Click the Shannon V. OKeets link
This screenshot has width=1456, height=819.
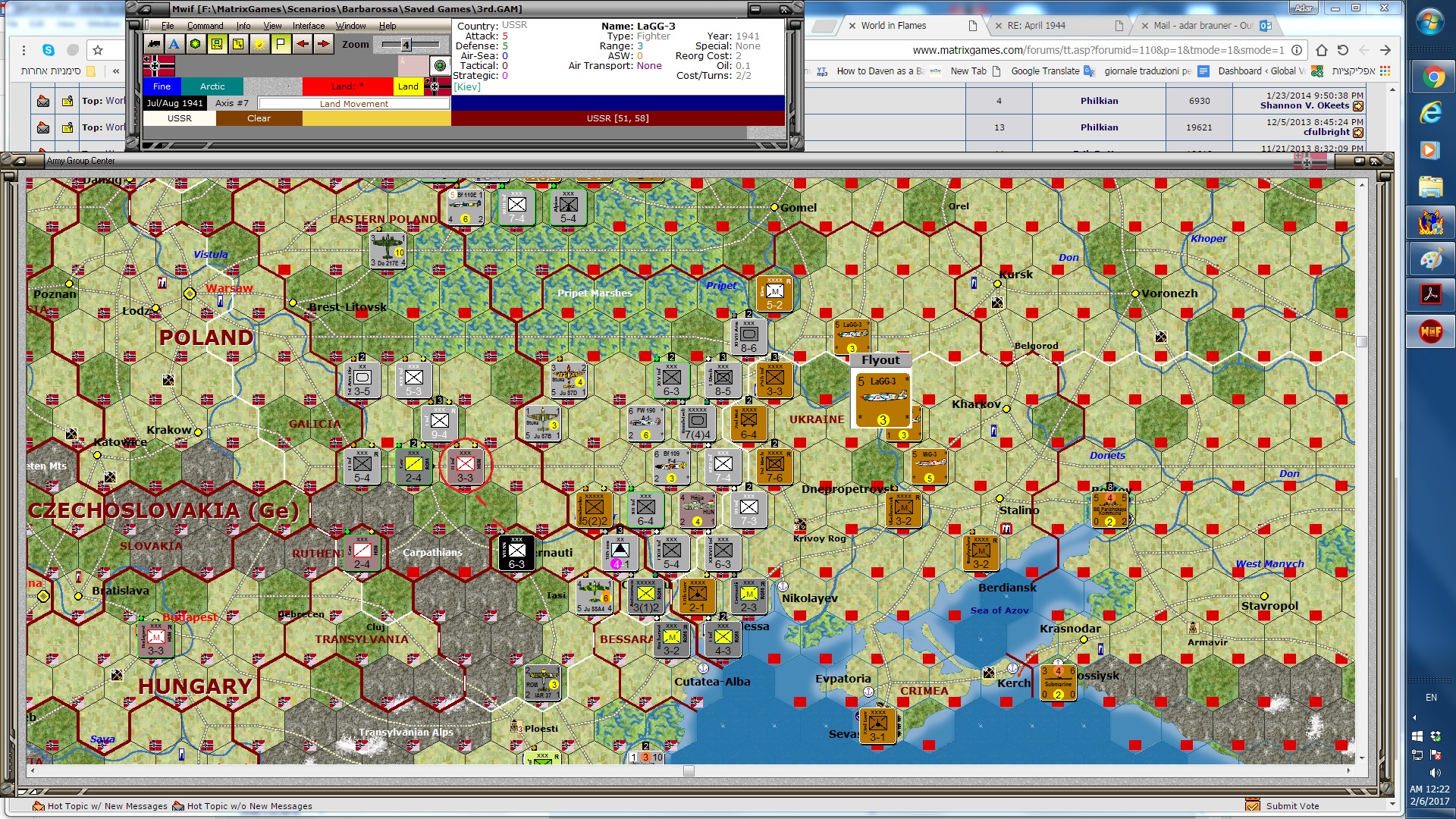(x=1304, y=105)
